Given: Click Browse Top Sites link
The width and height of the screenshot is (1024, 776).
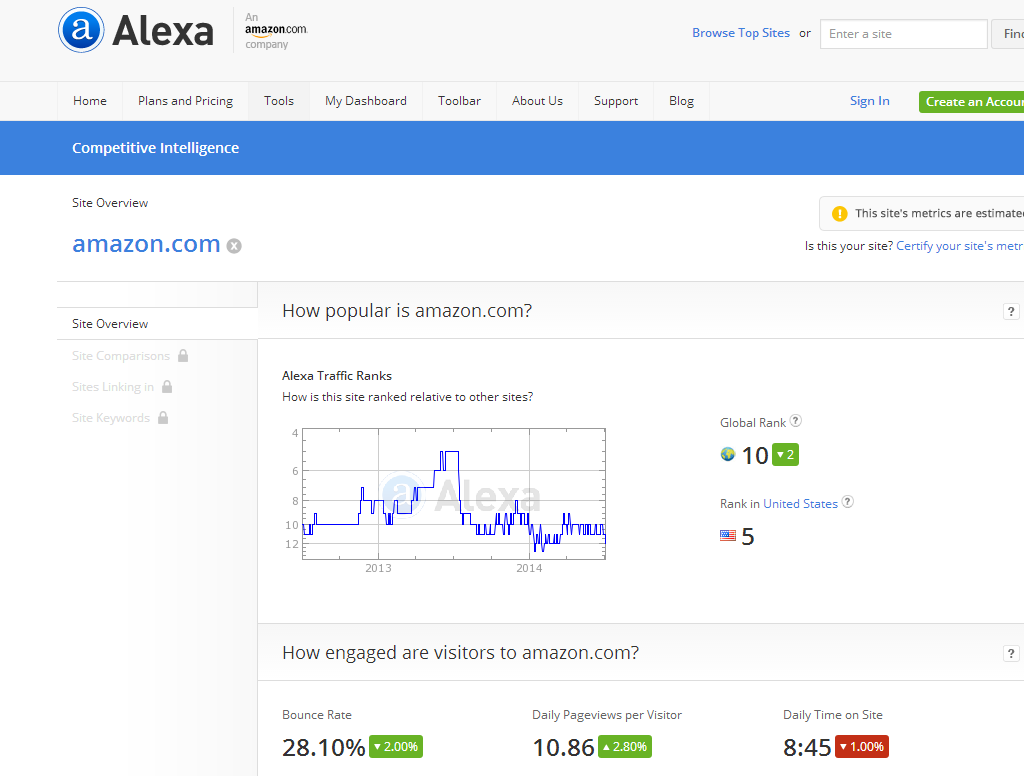Looking at the screenshot, I should (741, 33).
